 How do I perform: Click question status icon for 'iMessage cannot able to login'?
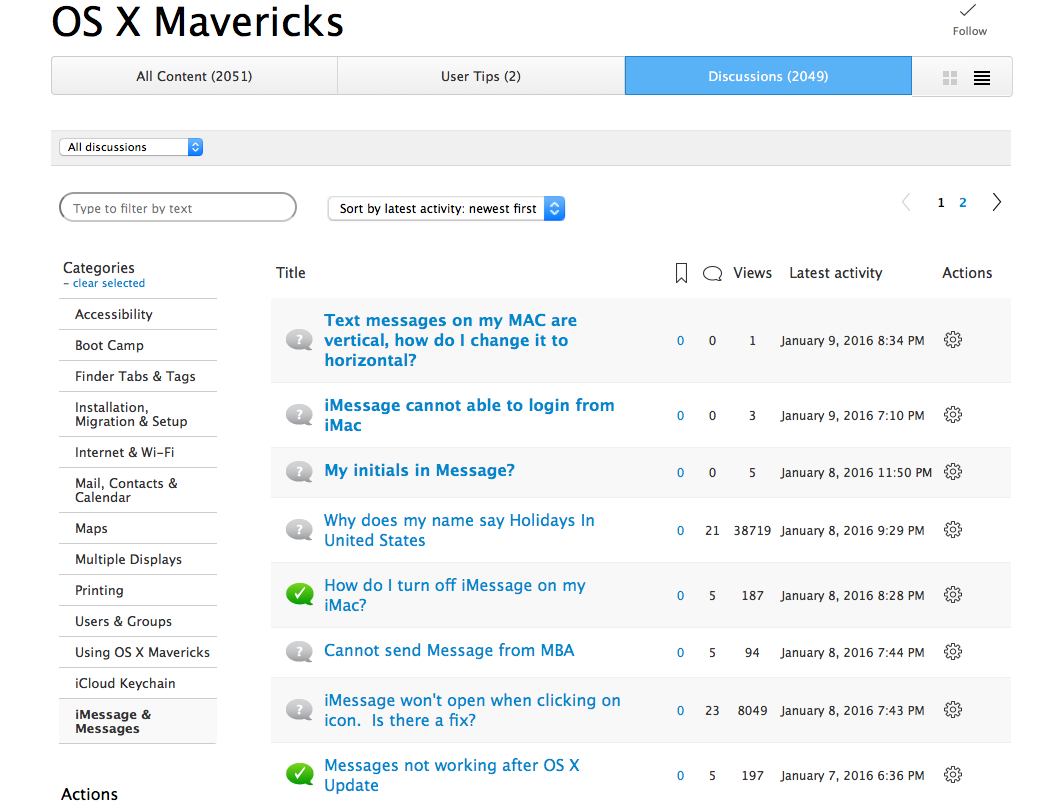tap(299, 415)
